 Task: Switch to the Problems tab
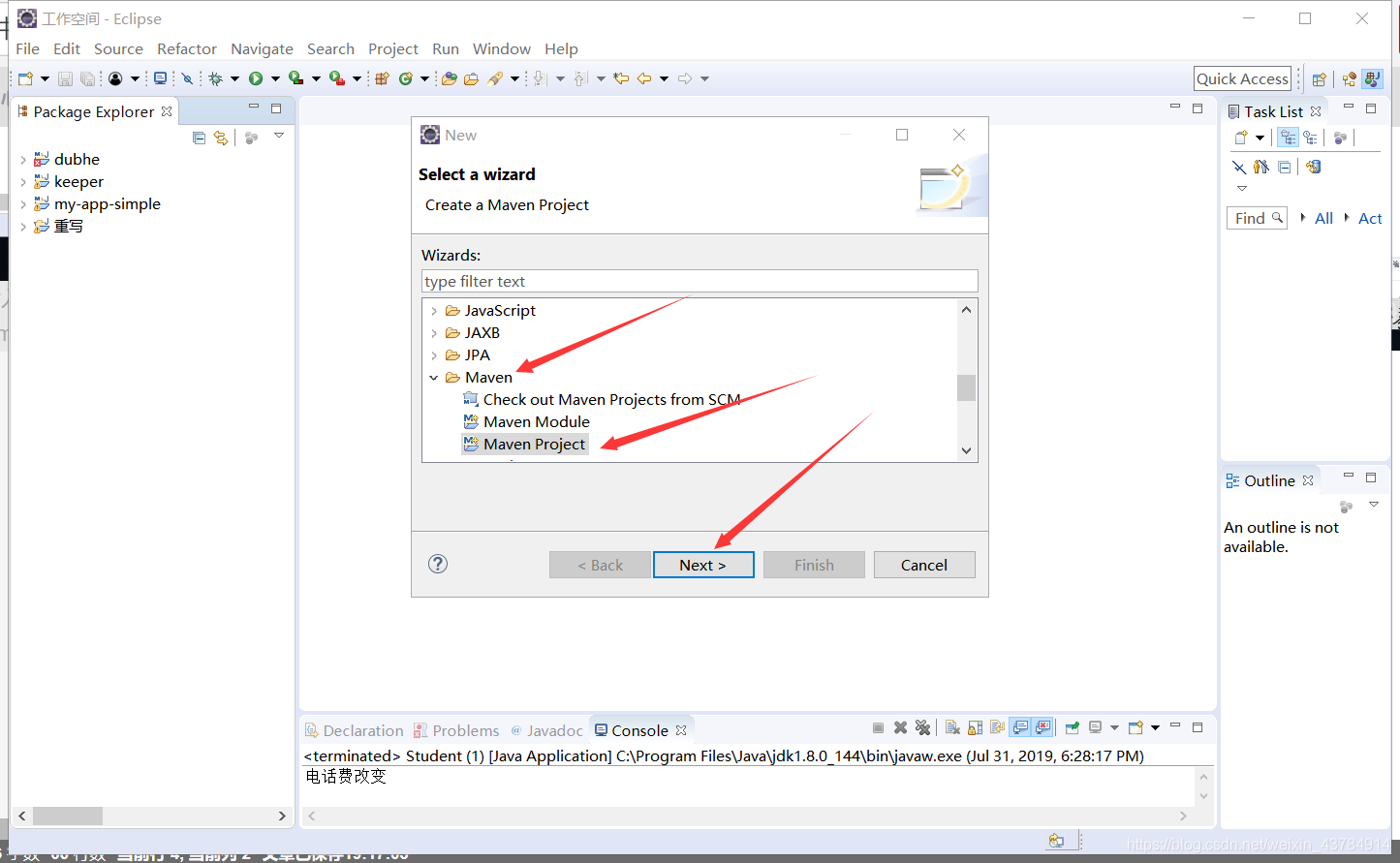[456, 730]
